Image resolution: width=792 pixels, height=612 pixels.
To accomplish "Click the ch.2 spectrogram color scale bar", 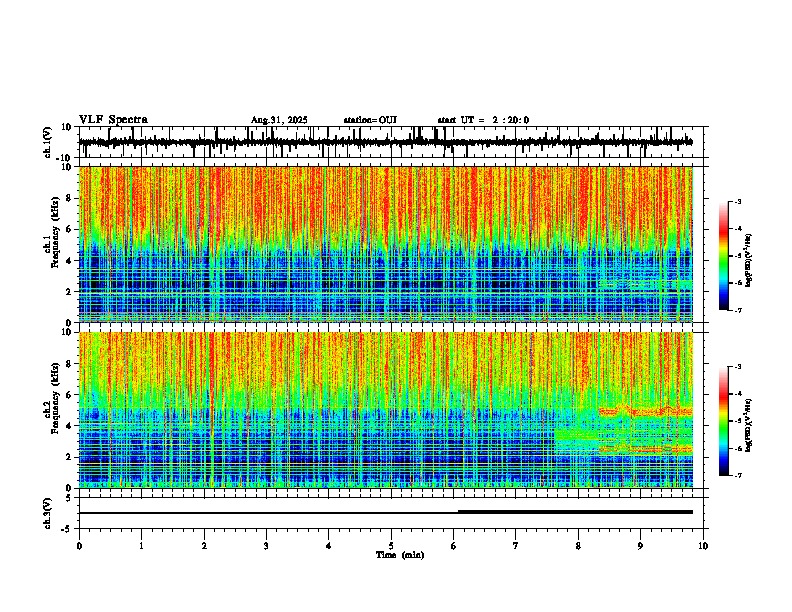I will pyautogui.click(x=724, y=421).
